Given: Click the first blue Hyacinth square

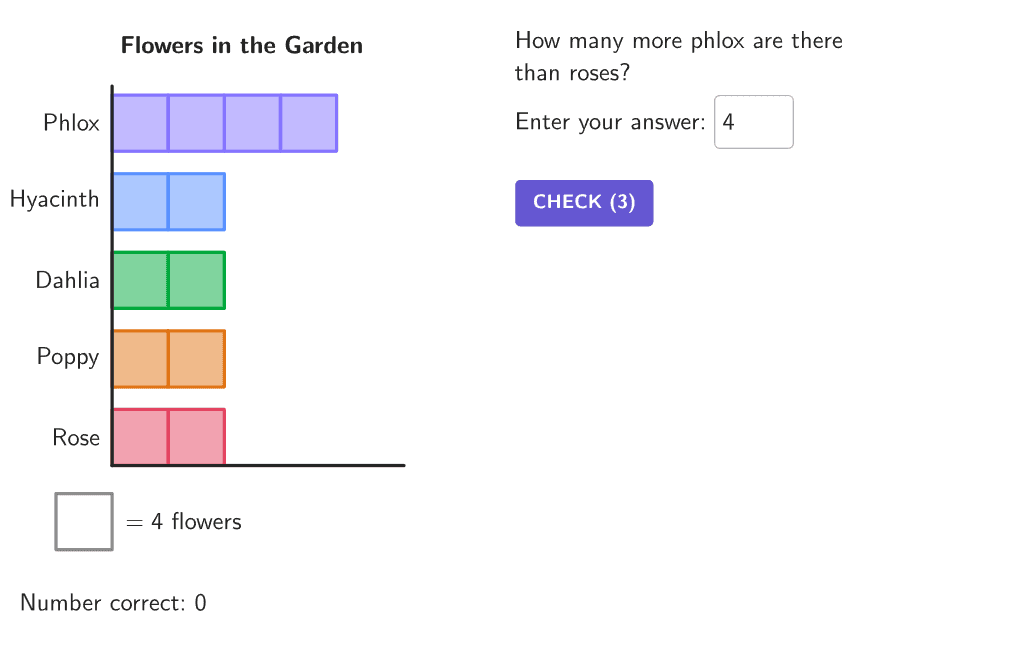Looking at the screenshot, I should tap(140, 201).
